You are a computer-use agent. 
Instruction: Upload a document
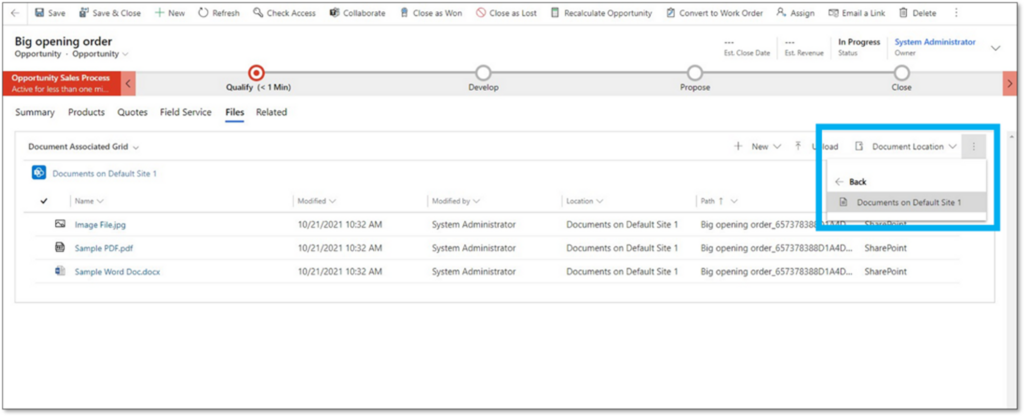[x=816, y=147]
